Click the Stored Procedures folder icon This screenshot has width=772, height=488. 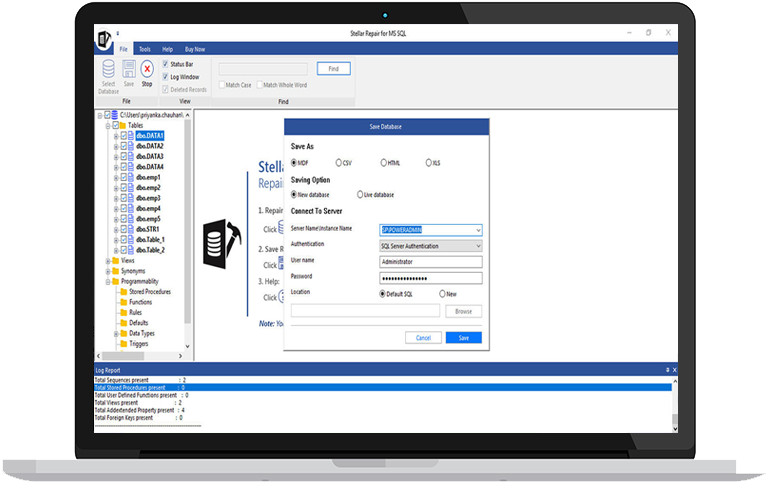click(124, 292)
